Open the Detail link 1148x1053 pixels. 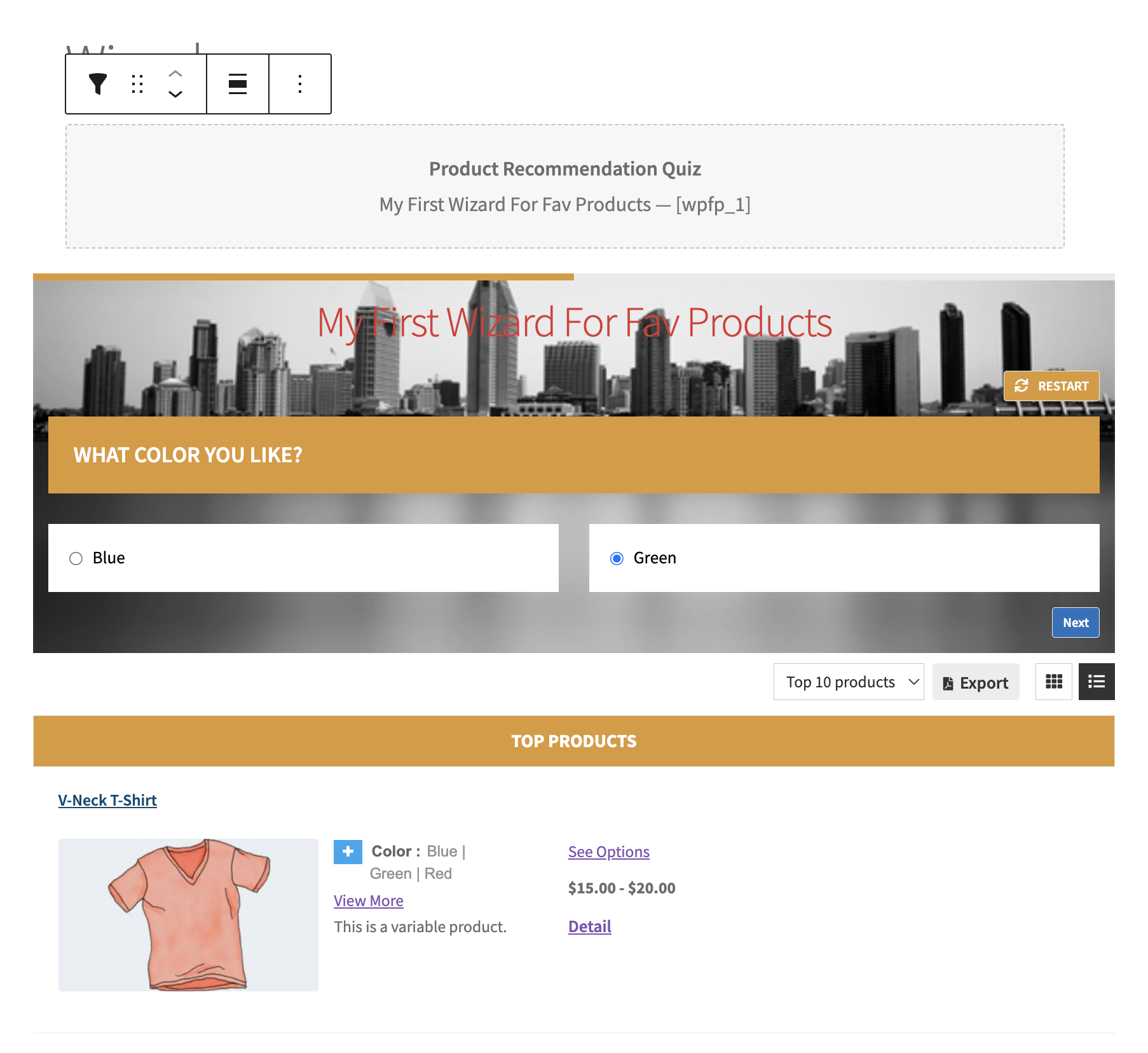(590, 926)
